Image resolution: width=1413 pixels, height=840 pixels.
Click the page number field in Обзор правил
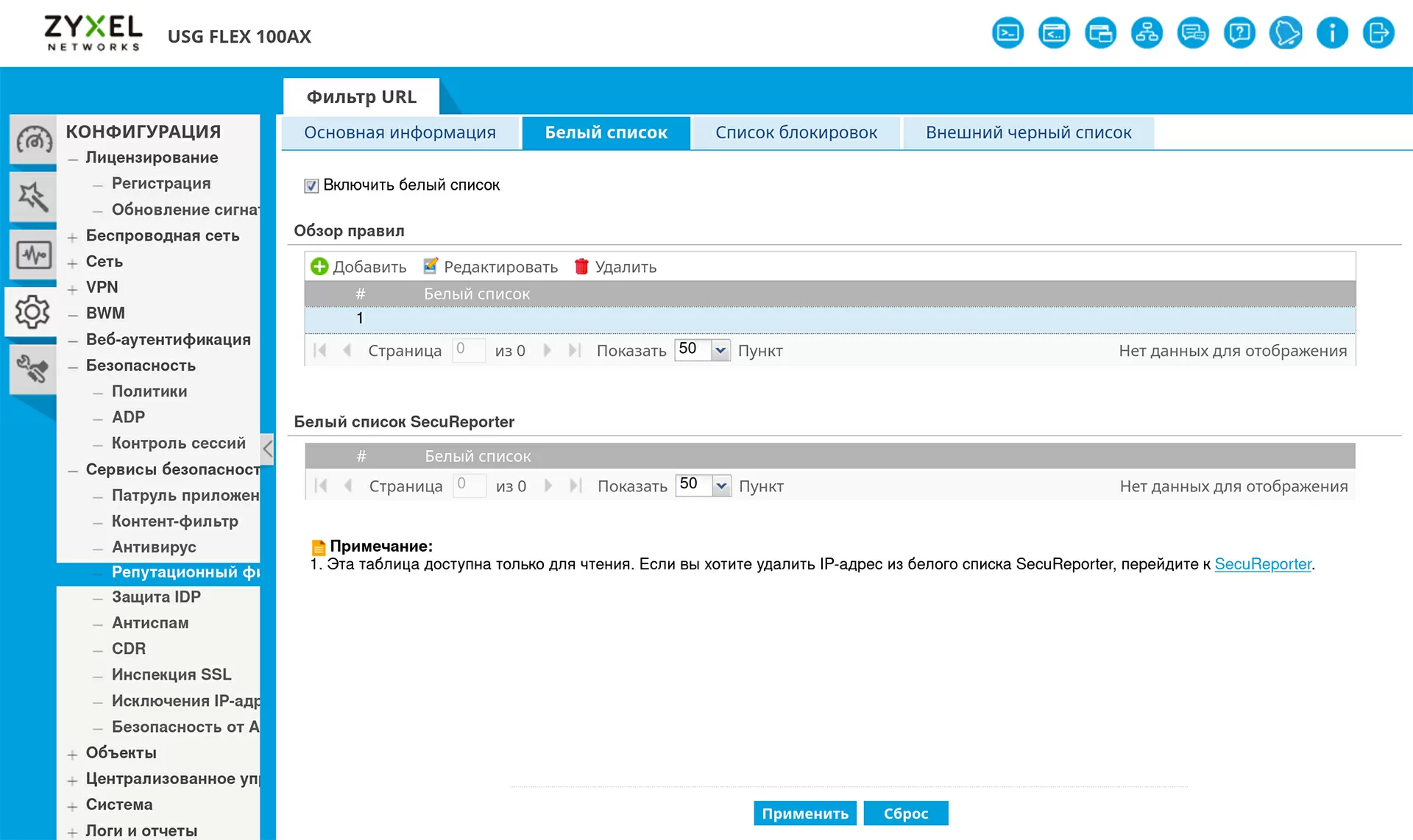469,349
